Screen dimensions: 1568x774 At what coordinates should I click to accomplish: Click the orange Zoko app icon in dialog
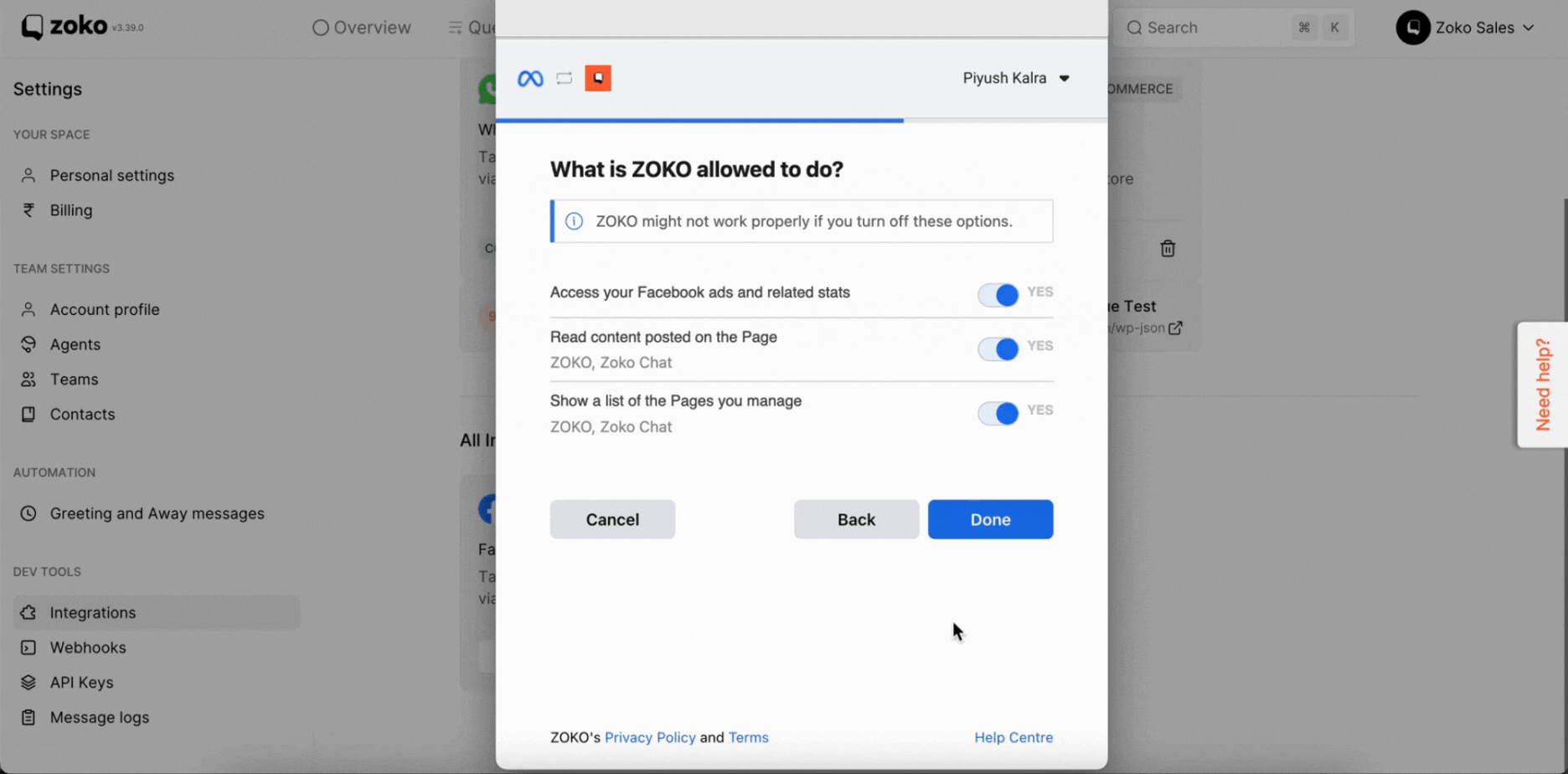click(x=598, y=78)
